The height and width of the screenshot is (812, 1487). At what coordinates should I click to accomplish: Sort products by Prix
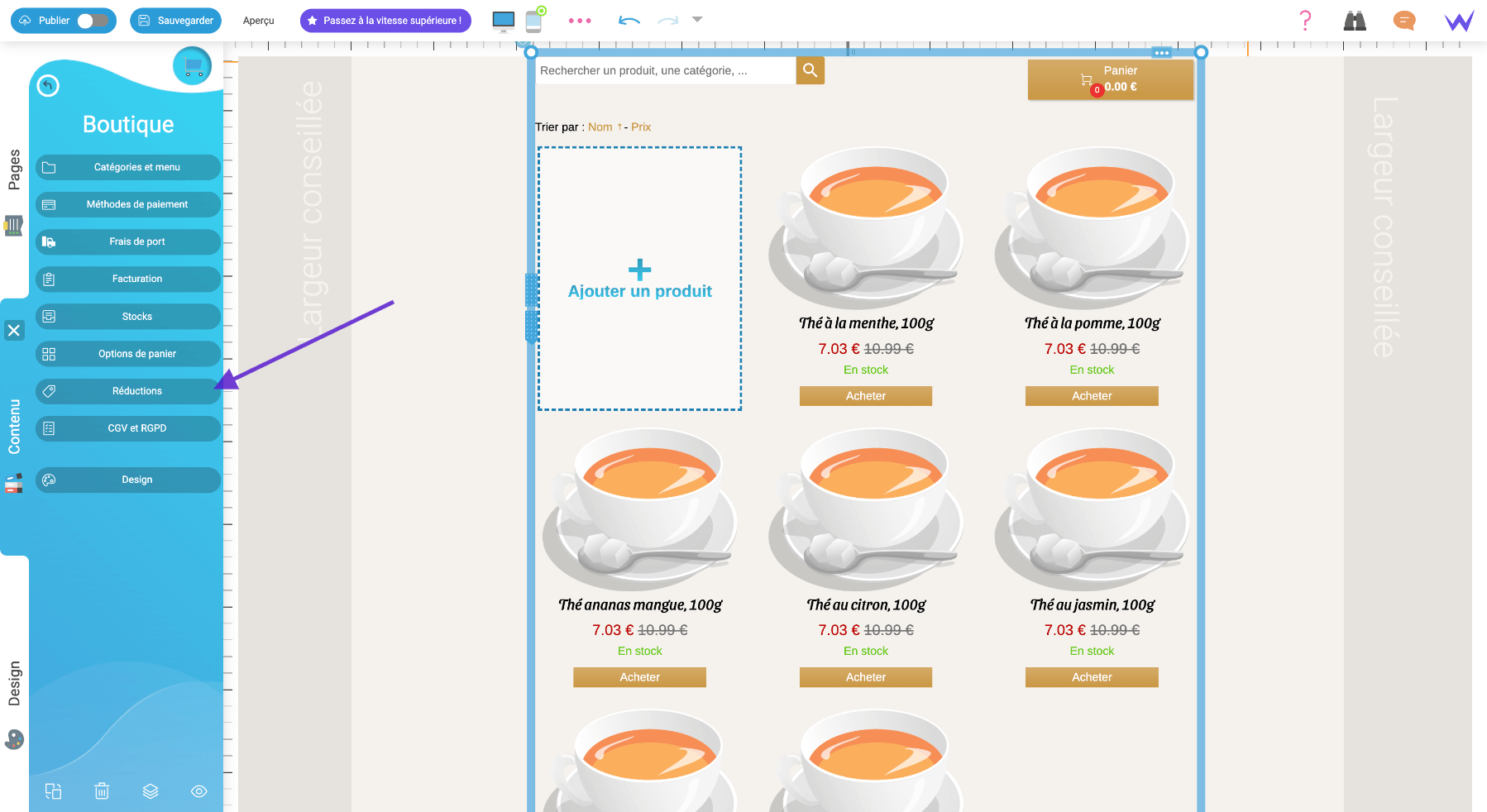(641, 127)
